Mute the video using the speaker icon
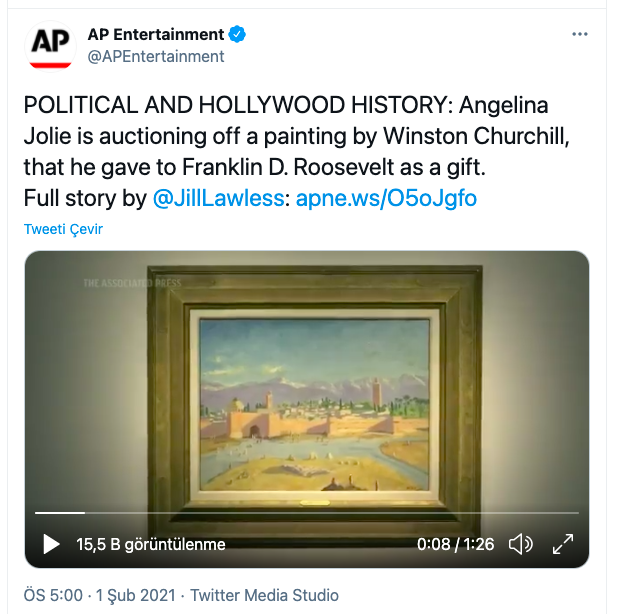This screenshot has height=614, width=617. (520, 545)
